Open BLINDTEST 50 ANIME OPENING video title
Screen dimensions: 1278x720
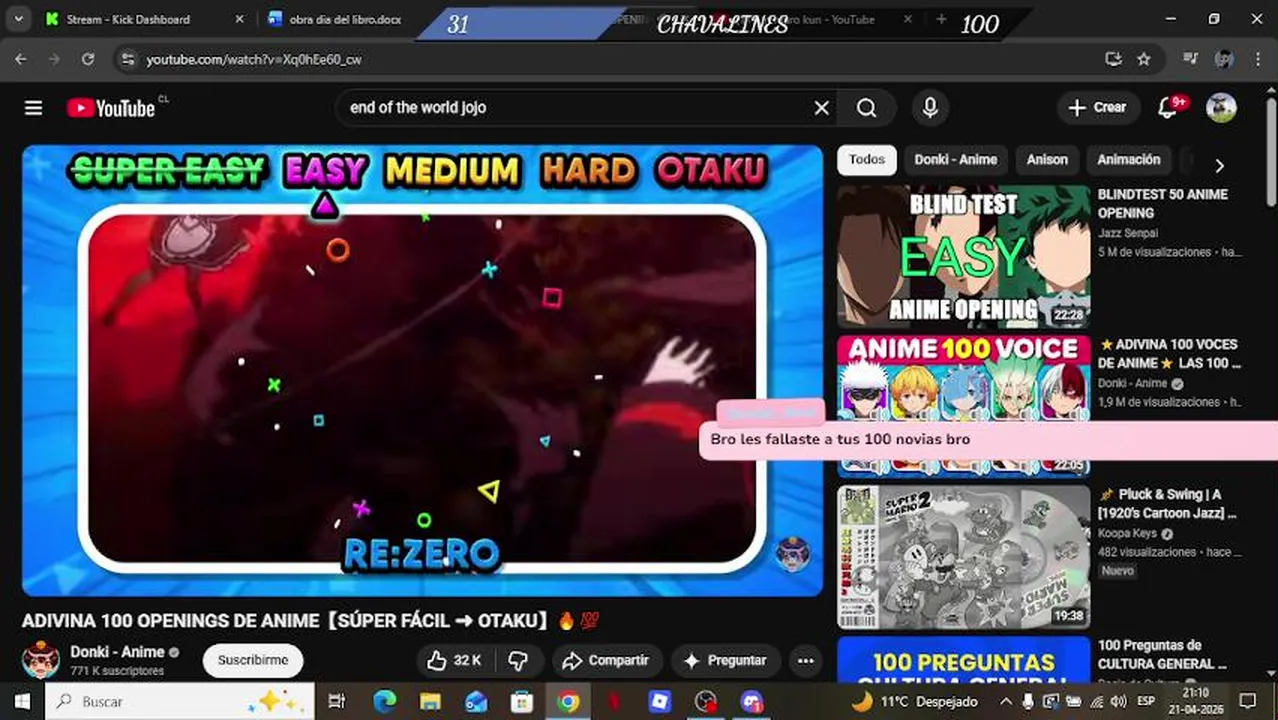[x=1162, y=203]
